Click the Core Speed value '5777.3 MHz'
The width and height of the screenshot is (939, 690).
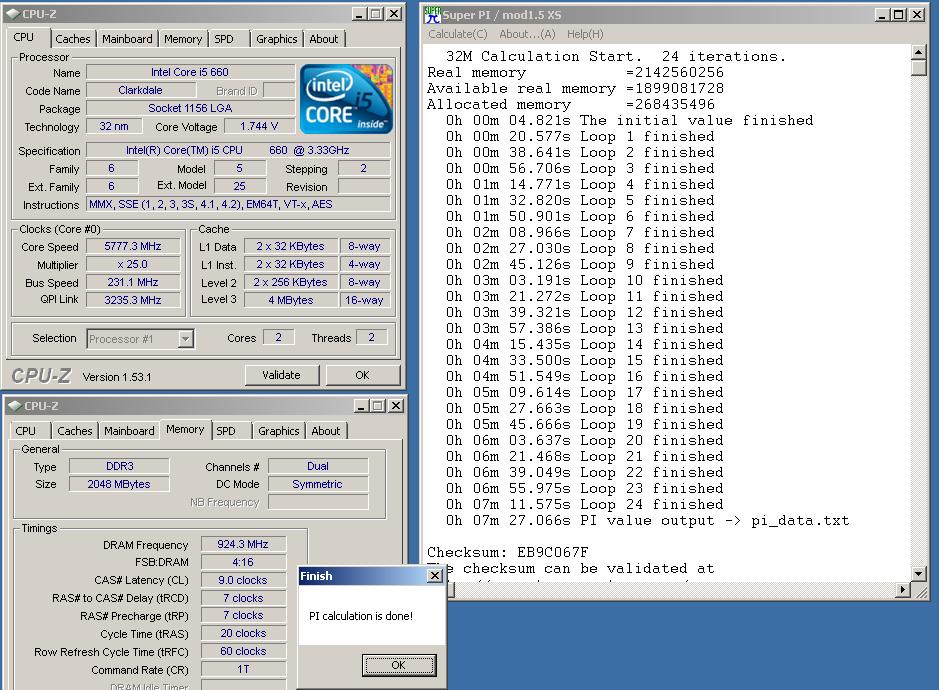click(133, 246)
